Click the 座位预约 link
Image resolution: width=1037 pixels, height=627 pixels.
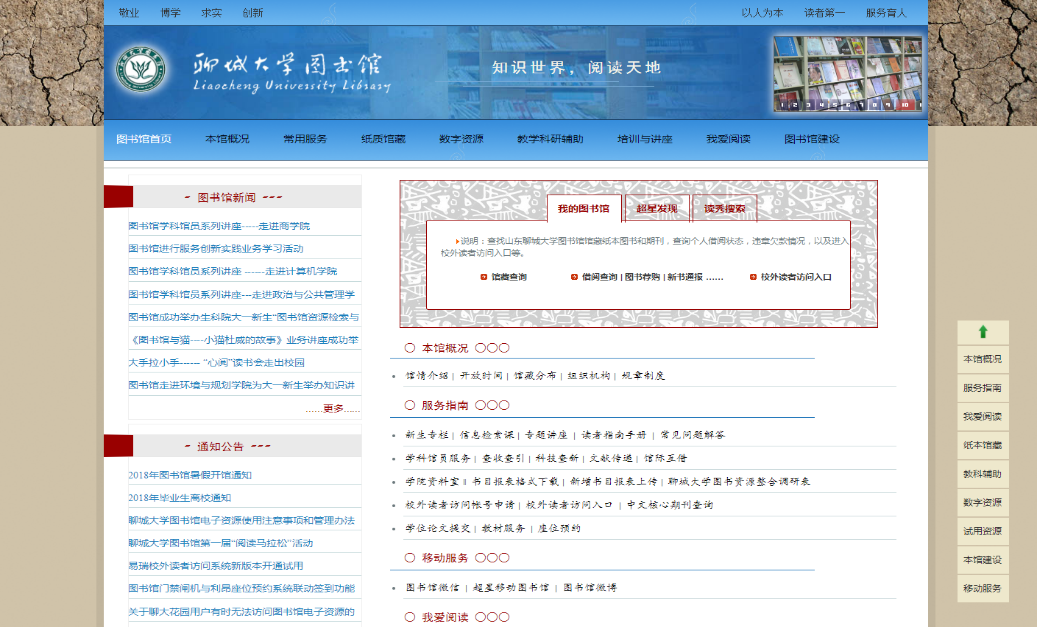click(559, 528)
